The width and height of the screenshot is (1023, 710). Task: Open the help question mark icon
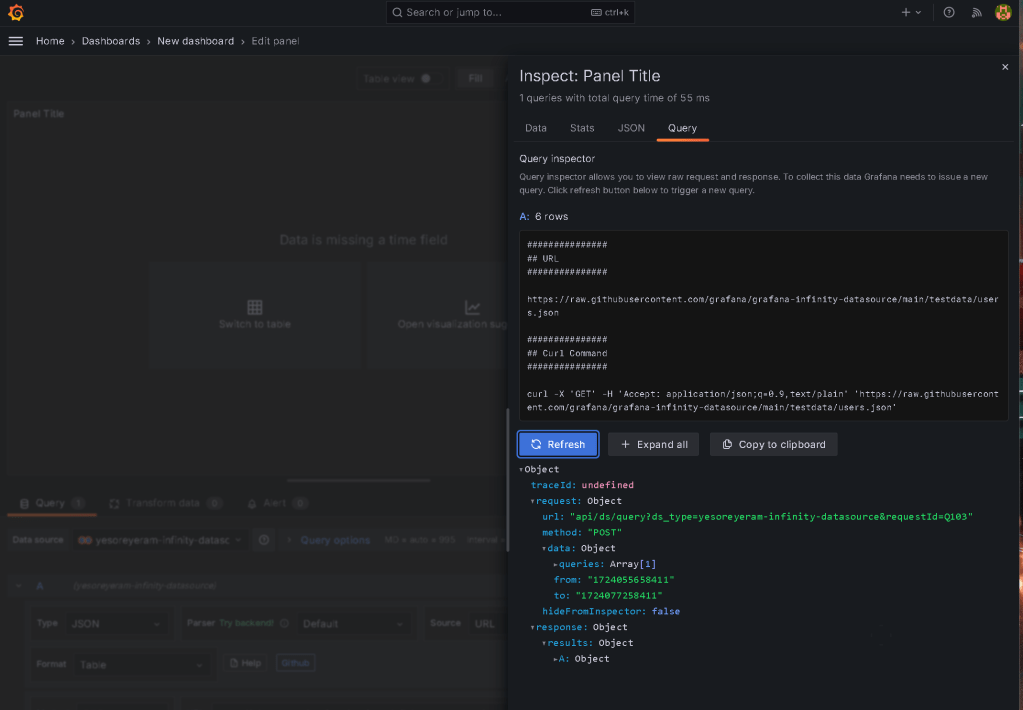[949, 12]
